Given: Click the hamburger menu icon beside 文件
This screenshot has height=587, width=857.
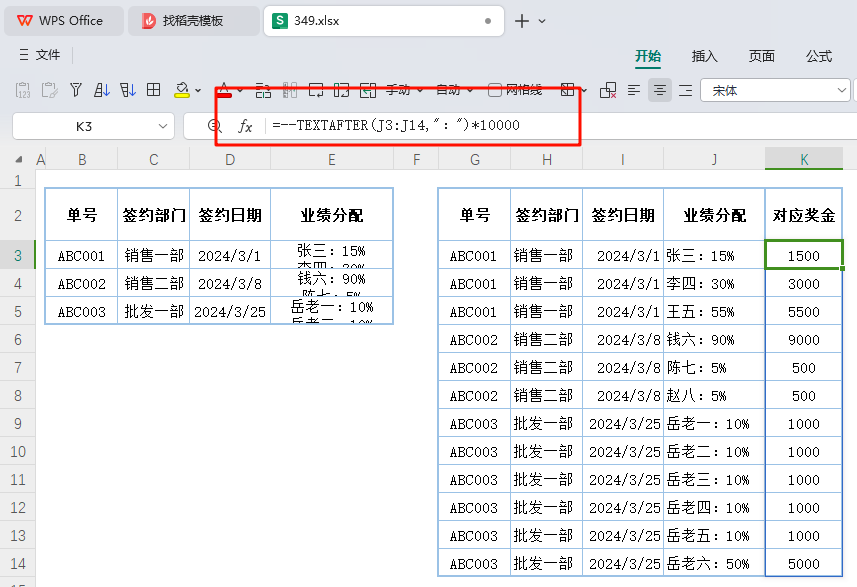Looking at the screenshot, I should tap(24, 55).
